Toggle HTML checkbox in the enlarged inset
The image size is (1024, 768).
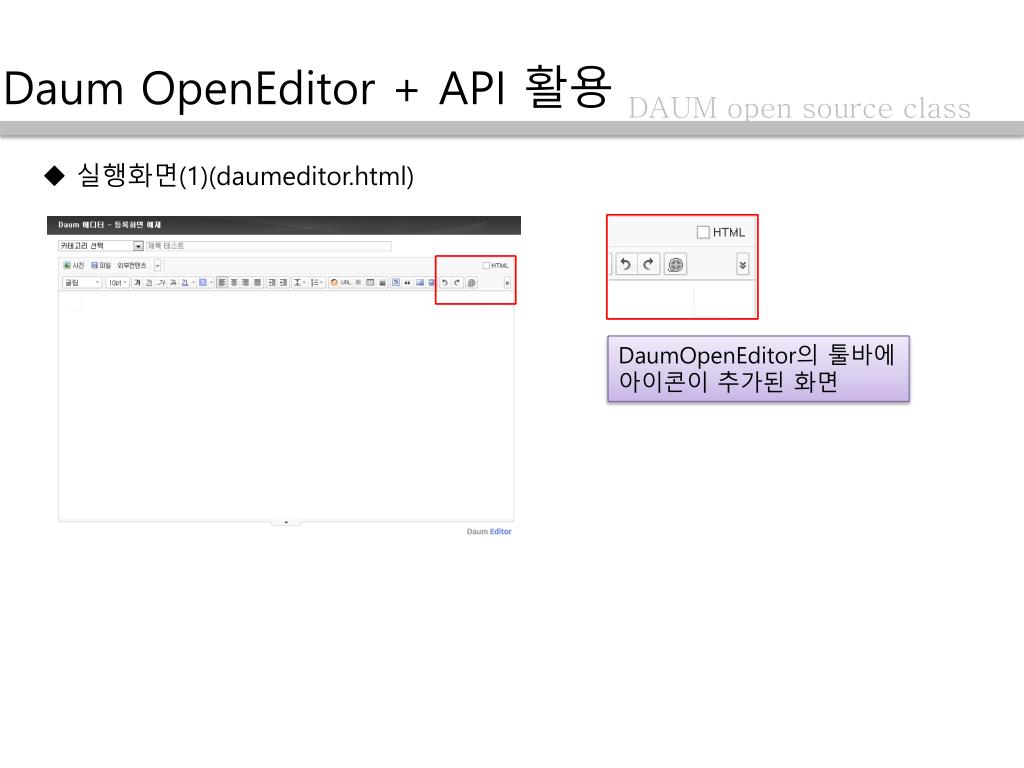click(703, 232)
